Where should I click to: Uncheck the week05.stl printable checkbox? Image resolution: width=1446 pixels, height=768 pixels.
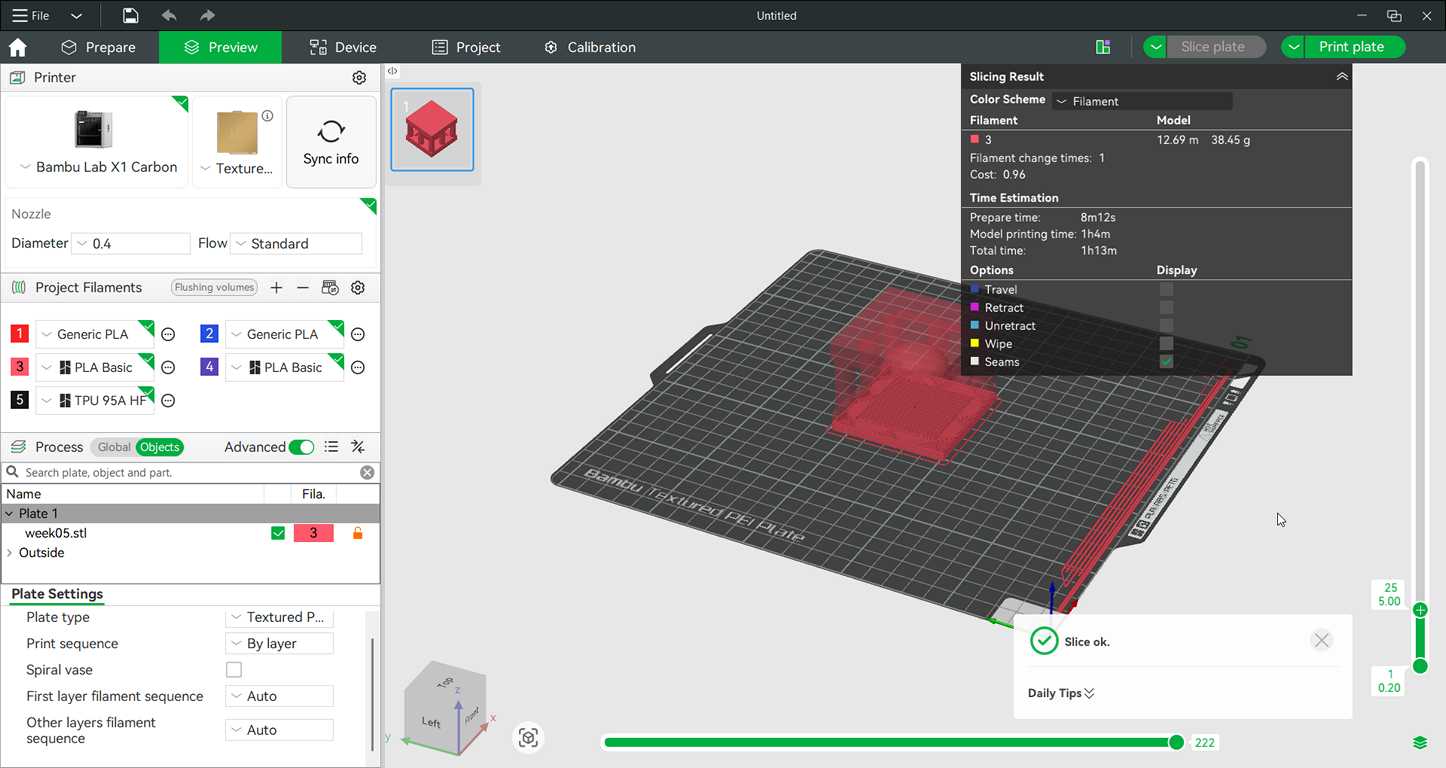click(x=278, y=533)
